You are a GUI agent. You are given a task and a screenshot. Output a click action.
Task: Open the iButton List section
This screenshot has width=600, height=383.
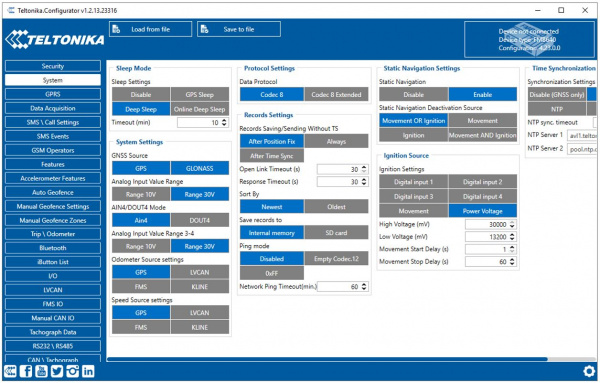[53, 262]
